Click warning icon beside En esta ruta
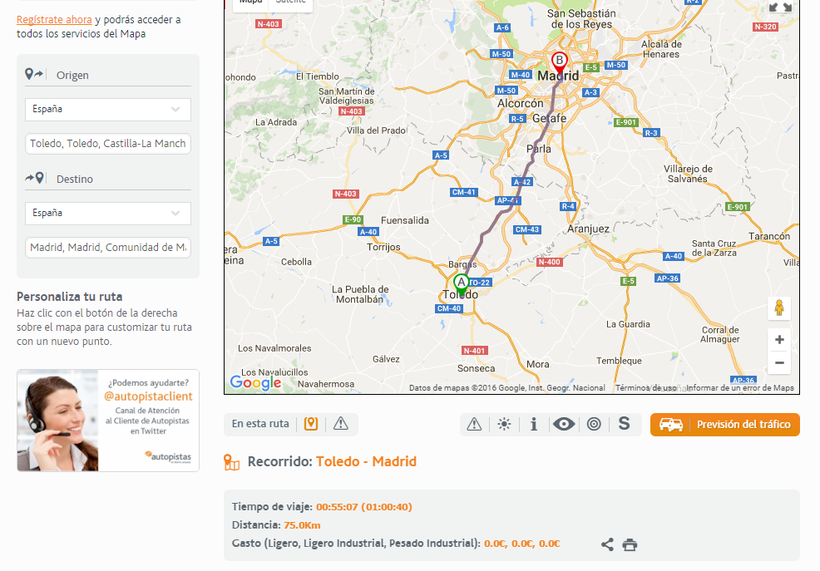 coord(341,424)
